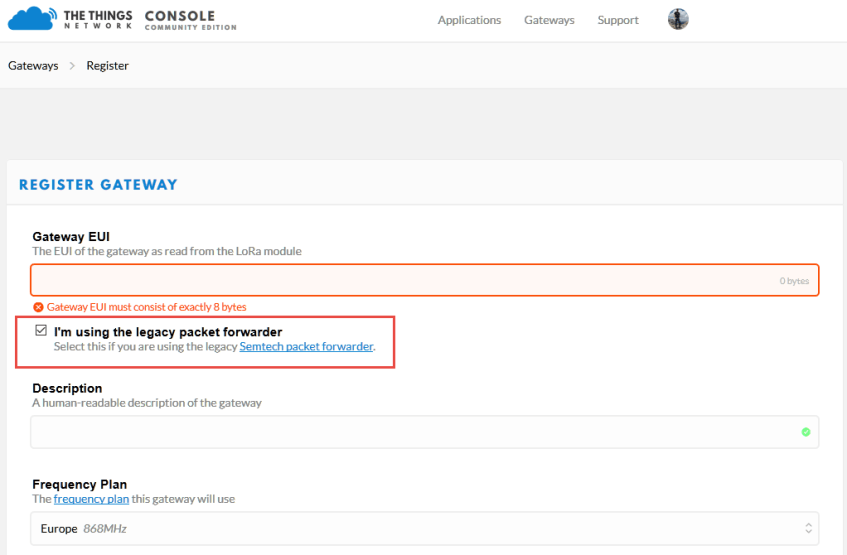
Task: Click into the Description text field
Action: 400,432
